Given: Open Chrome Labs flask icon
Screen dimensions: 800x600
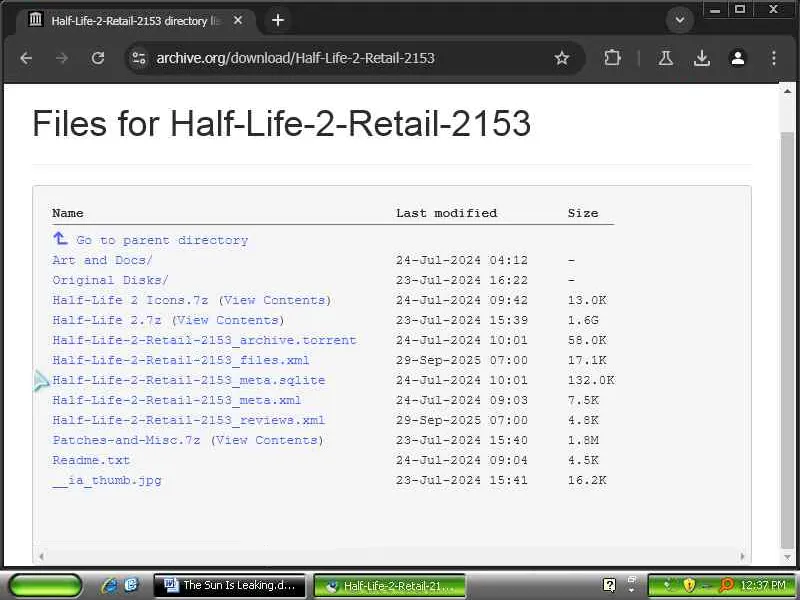Looking at the screenshot, I should tap(665, 58).
